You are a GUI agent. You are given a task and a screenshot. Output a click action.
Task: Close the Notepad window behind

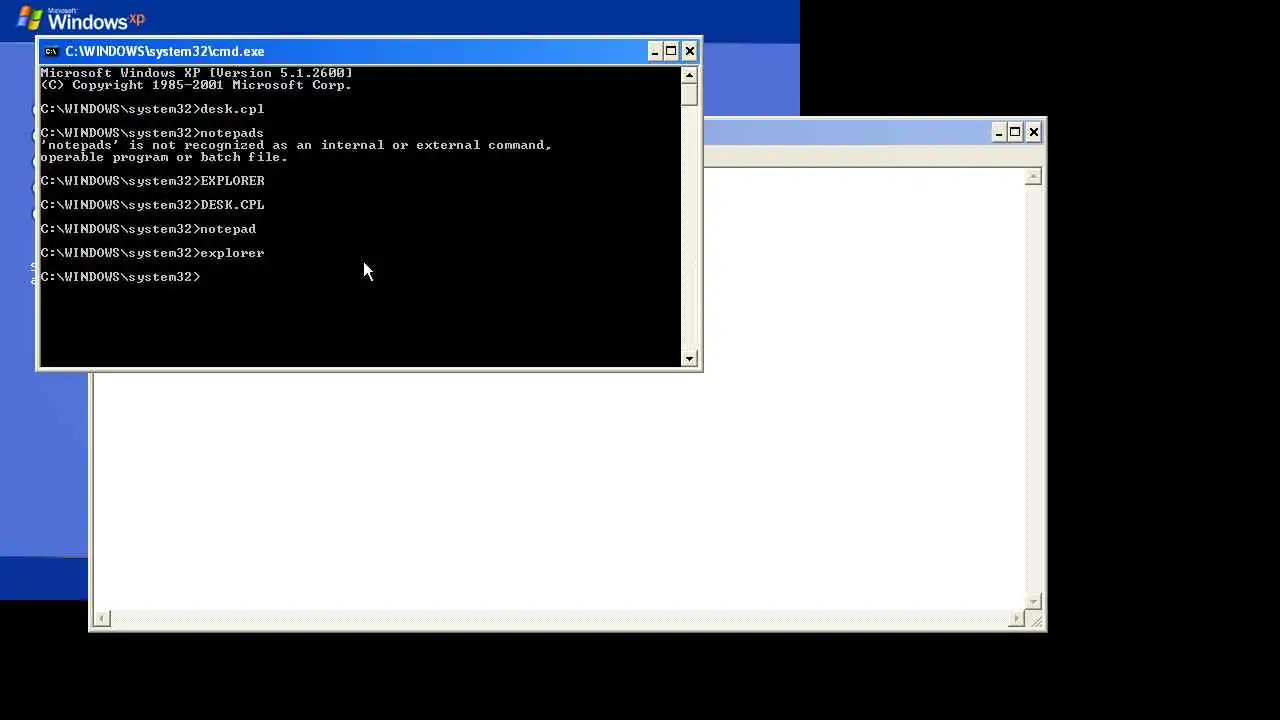tap(1033, 132)
